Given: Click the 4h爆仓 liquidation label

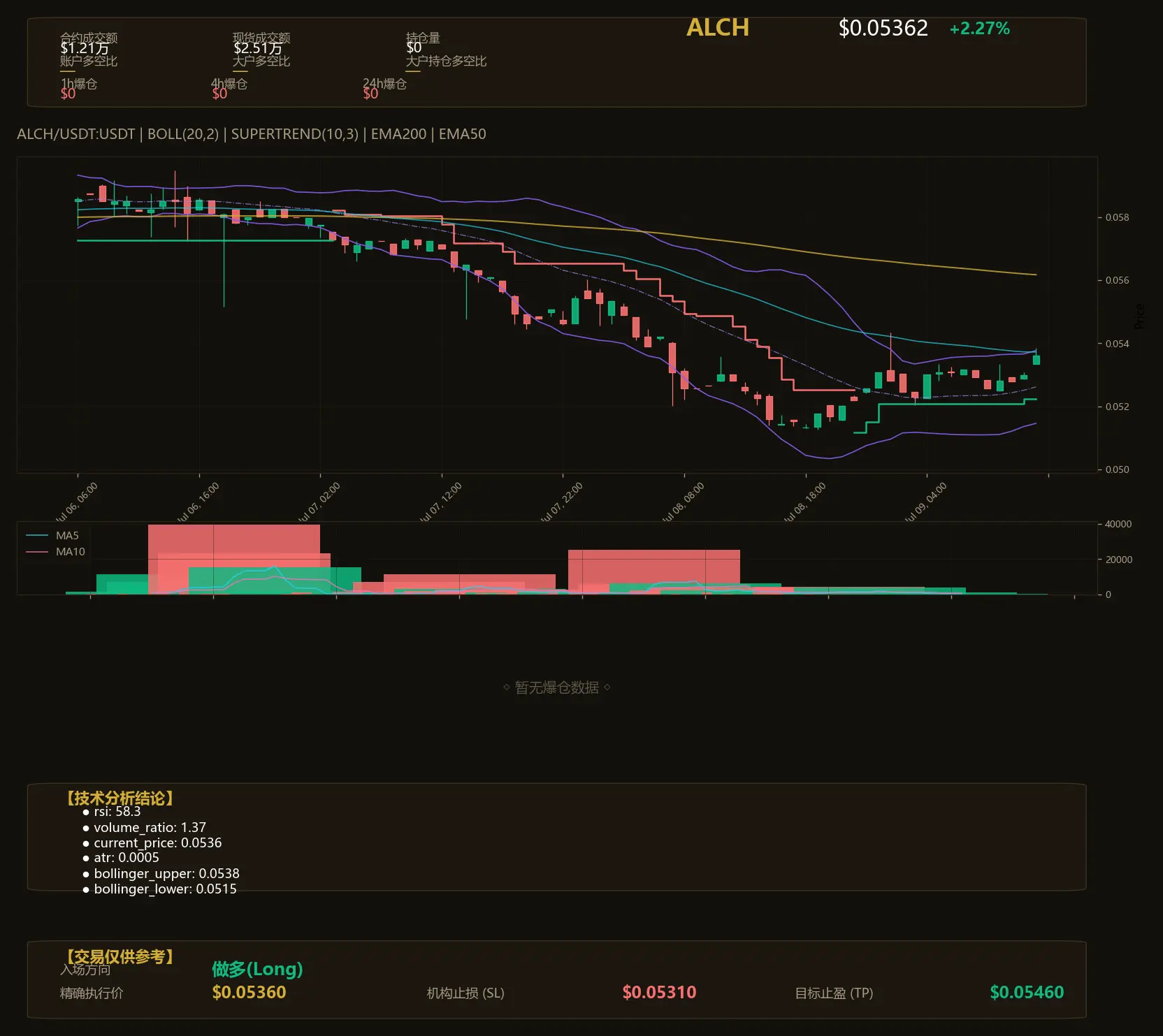Looking at the screenshot, I should (x=229, y=84).
